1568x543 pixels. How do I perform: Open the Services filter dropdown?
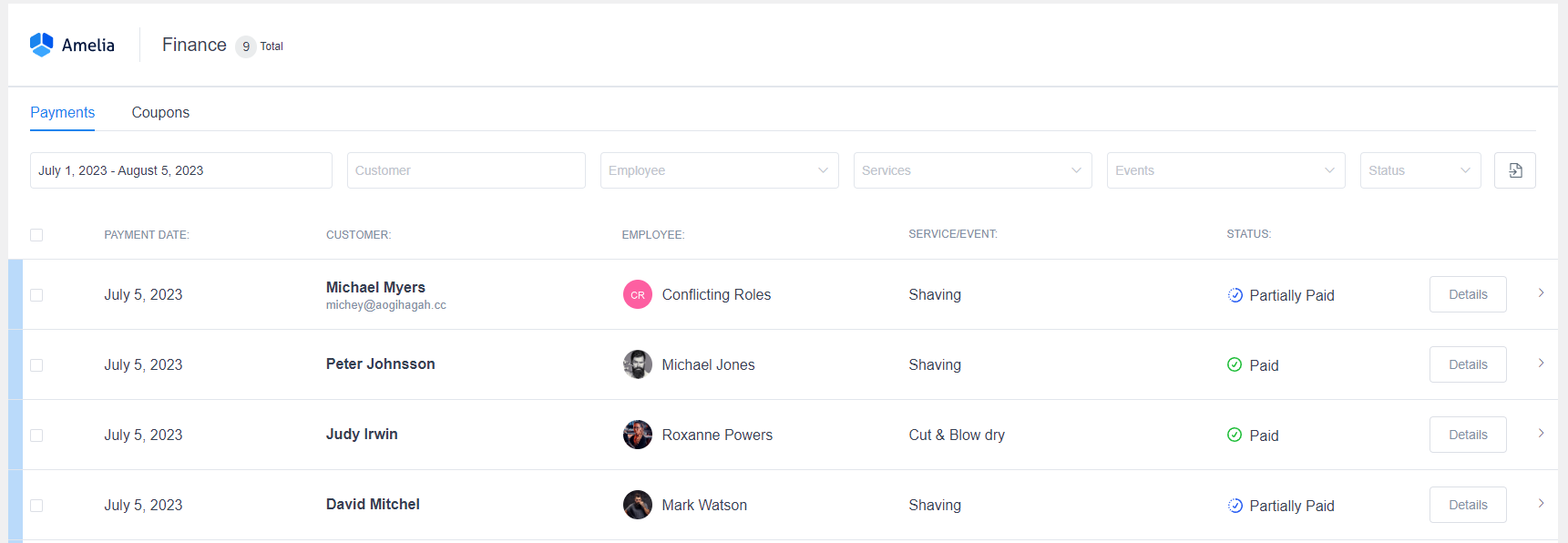(972, 170)
